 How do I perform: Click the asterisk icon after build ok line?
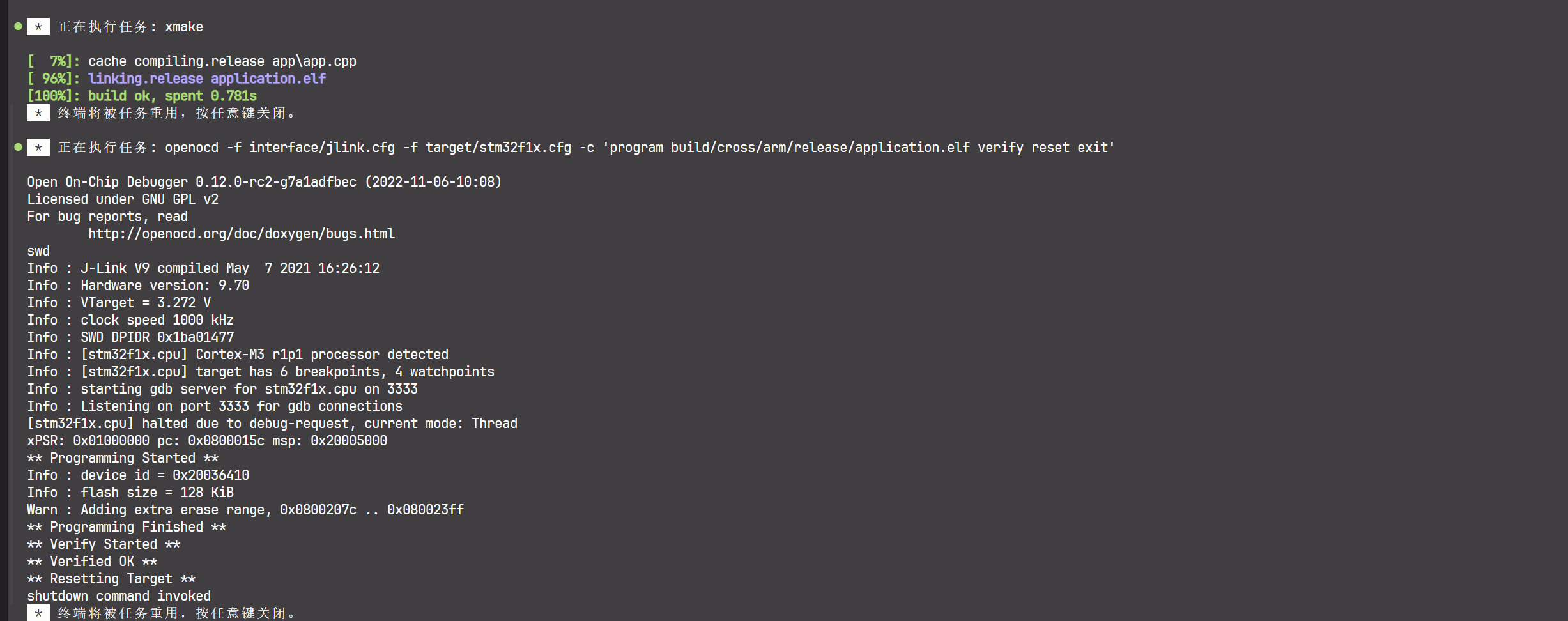(x=38, y=113)
